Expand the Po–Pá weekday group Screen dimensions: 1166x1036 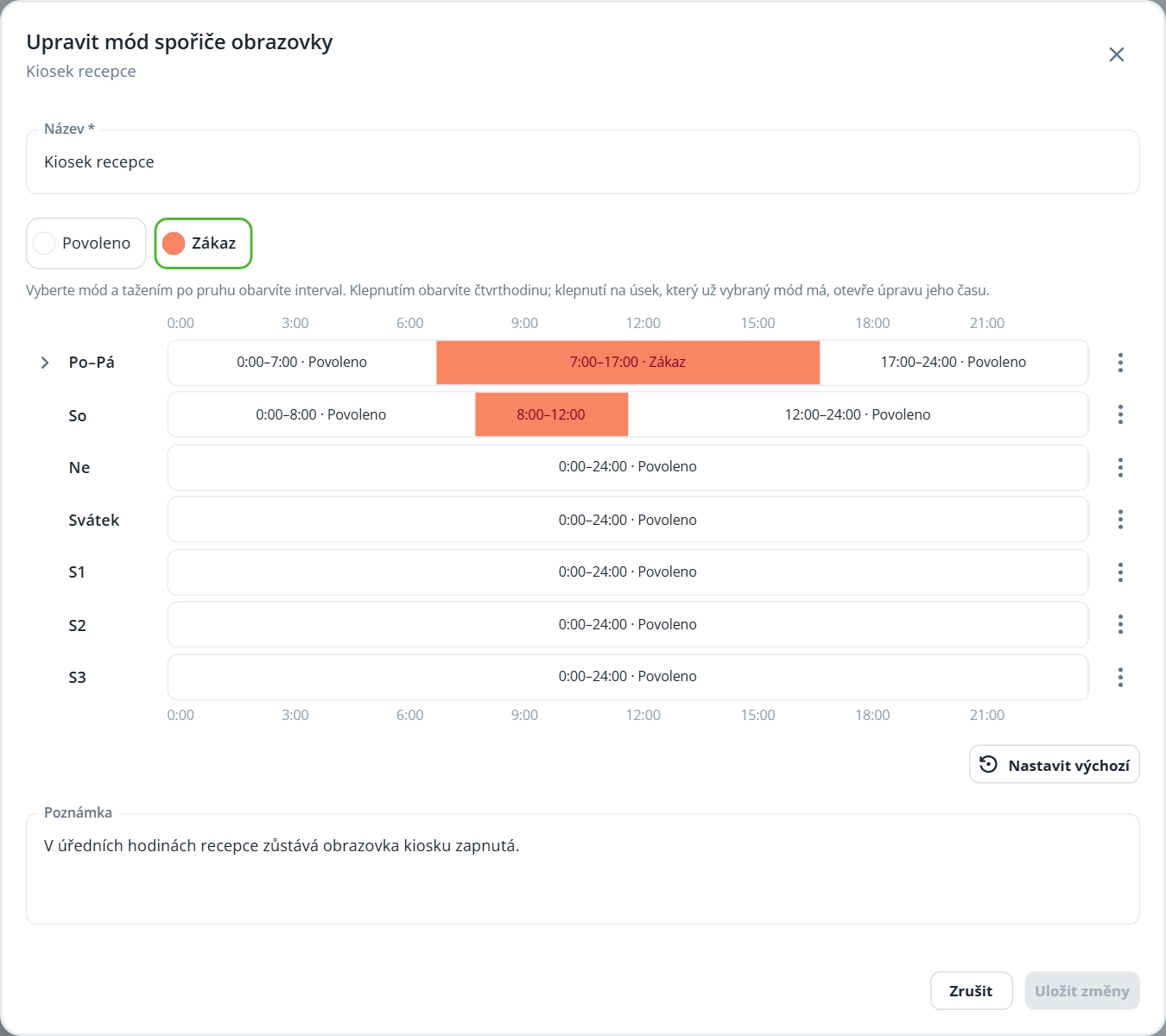[x=45, y=363]
